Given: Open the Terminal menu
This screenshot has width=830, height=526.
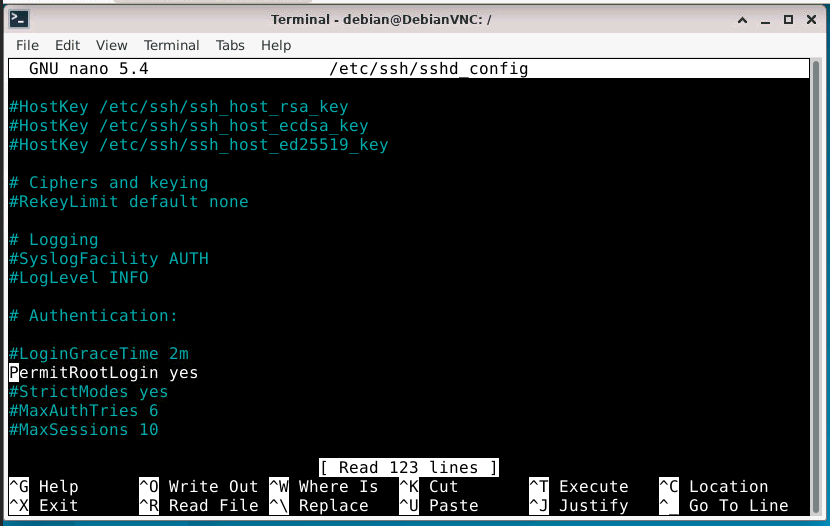Looking at the screenshot, I should (x=172, y=46).
